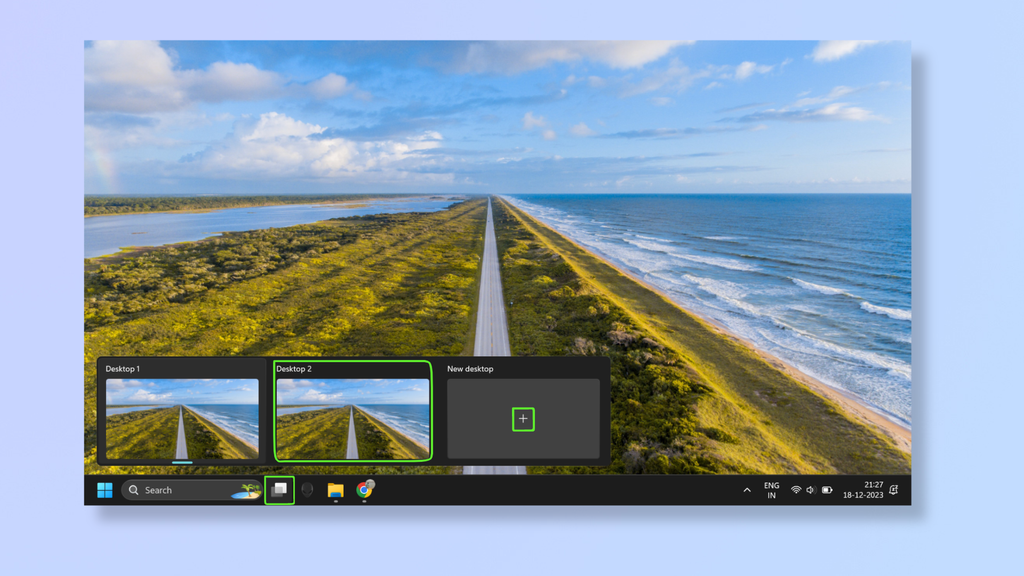Screen dimensions: 1024x576
Task: Open the Start menu
Action: pyautogui.click(x=105, y=490)
